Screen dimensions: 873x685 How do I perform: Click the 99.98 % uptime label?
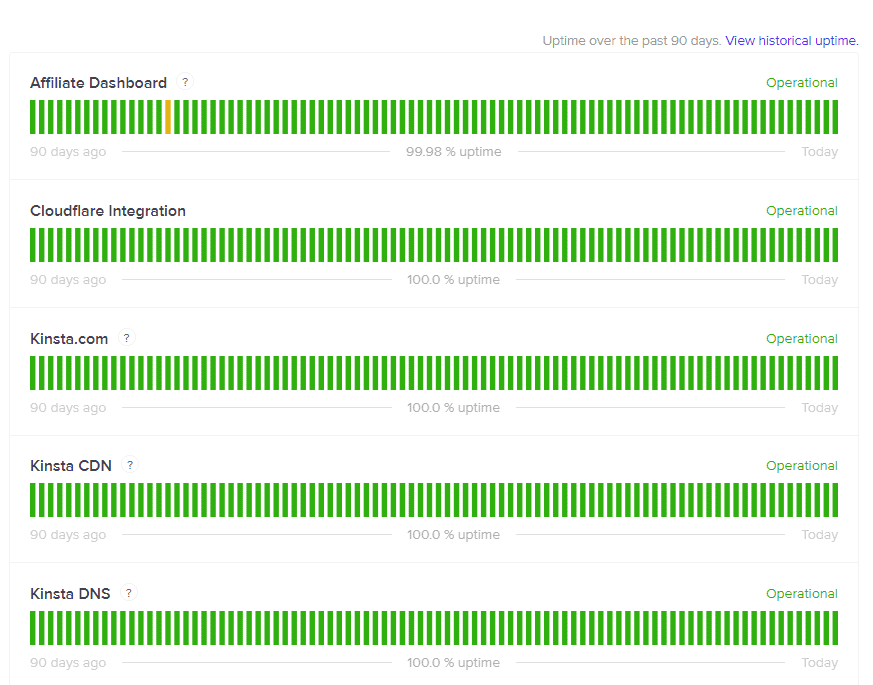point(453,151)
